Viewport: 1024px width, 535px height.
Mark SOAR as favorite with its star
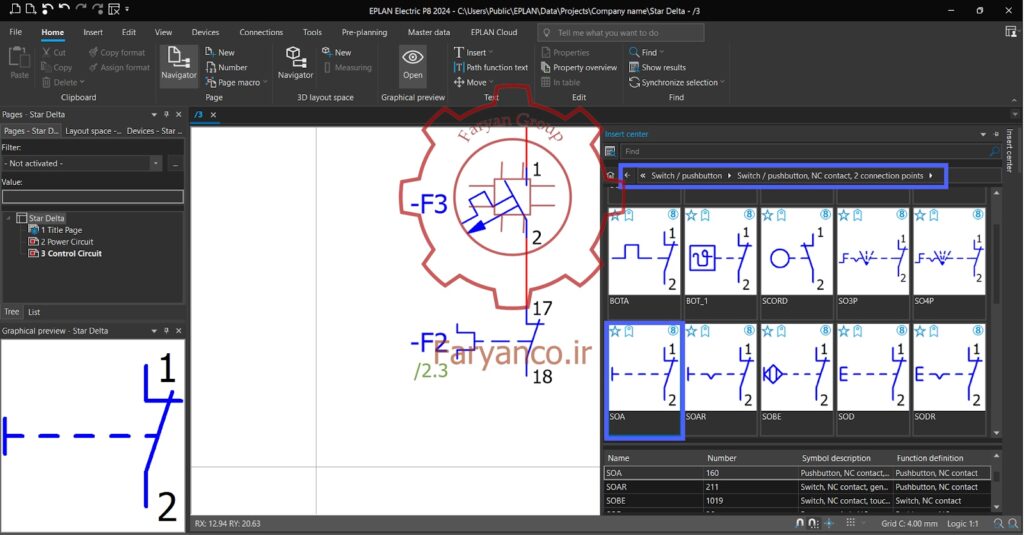coord(692,331)
